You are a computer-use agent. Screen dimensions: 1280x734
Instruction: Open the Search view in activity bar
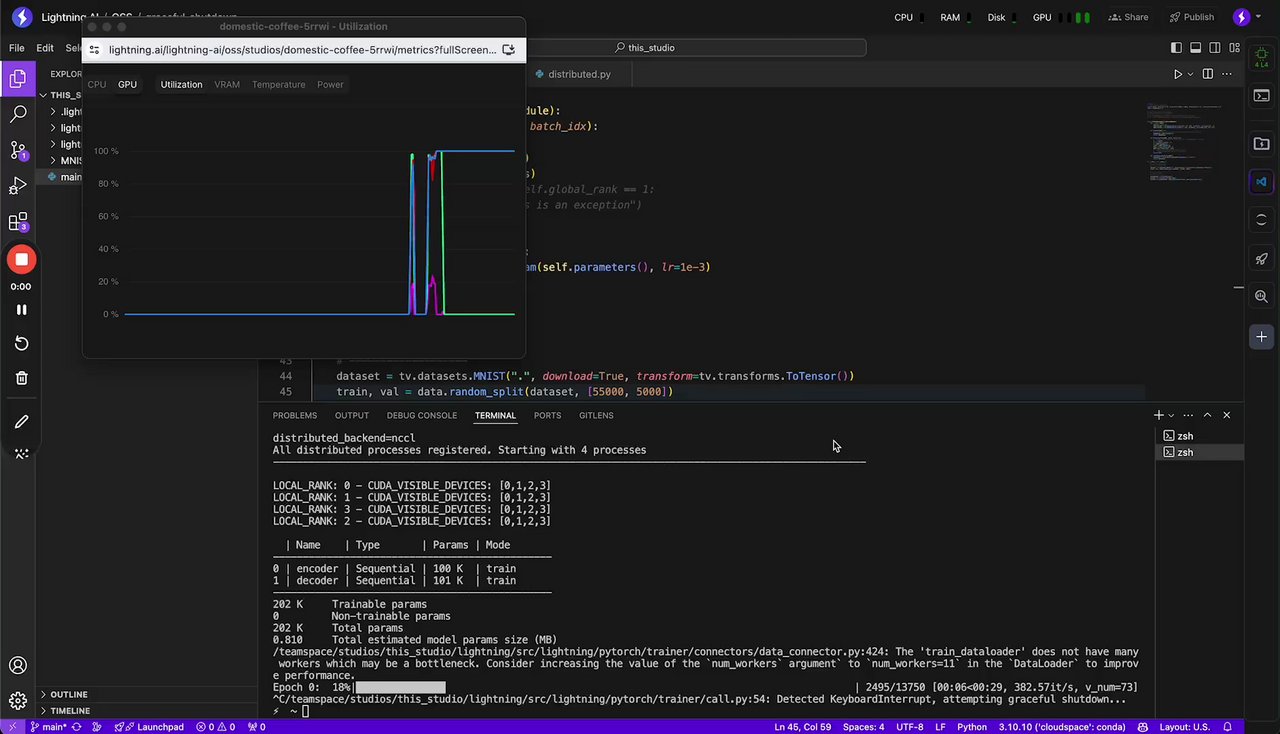[x=18, y=114]
